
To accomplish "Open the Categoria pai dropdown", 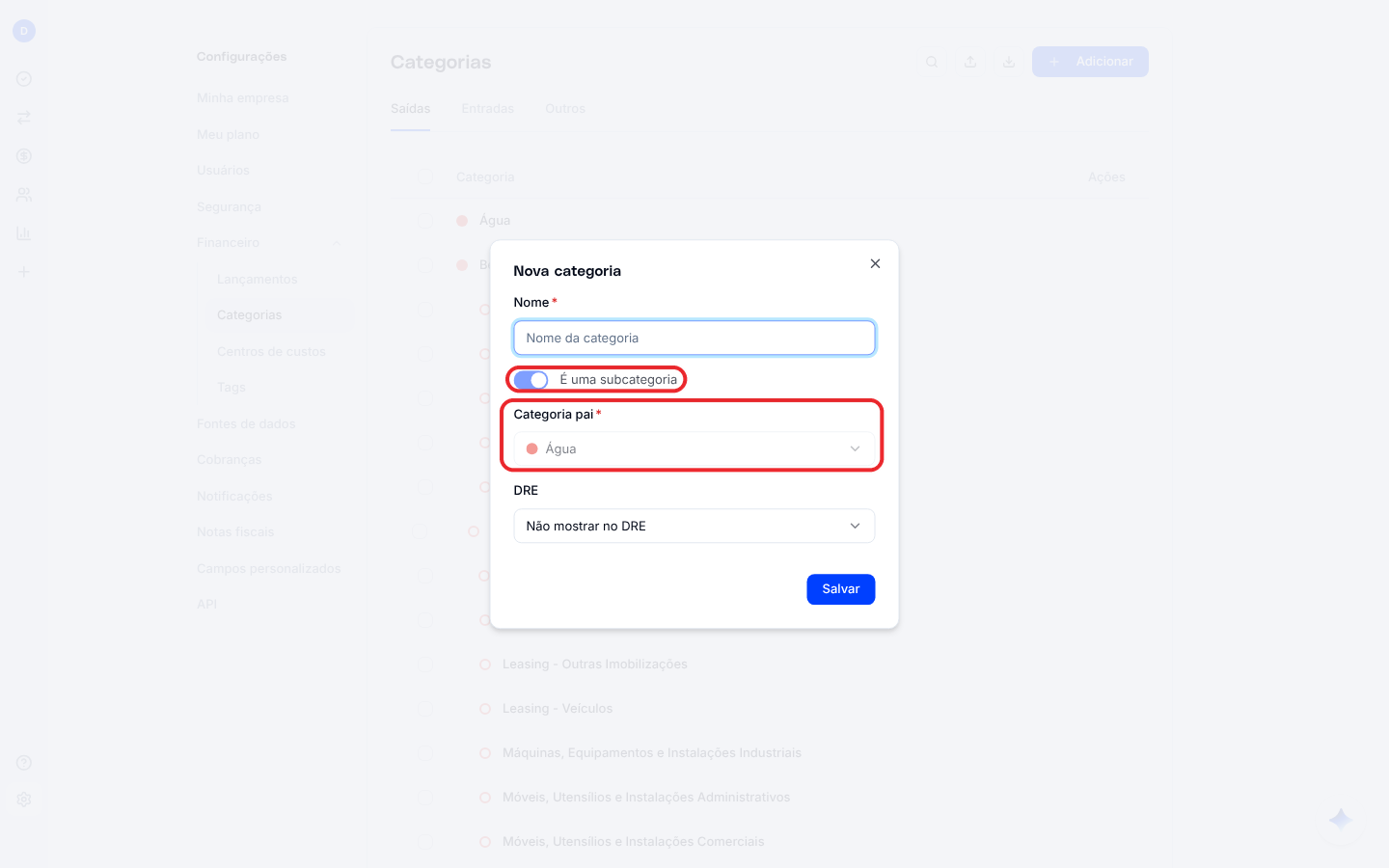I will click(694, 448).
